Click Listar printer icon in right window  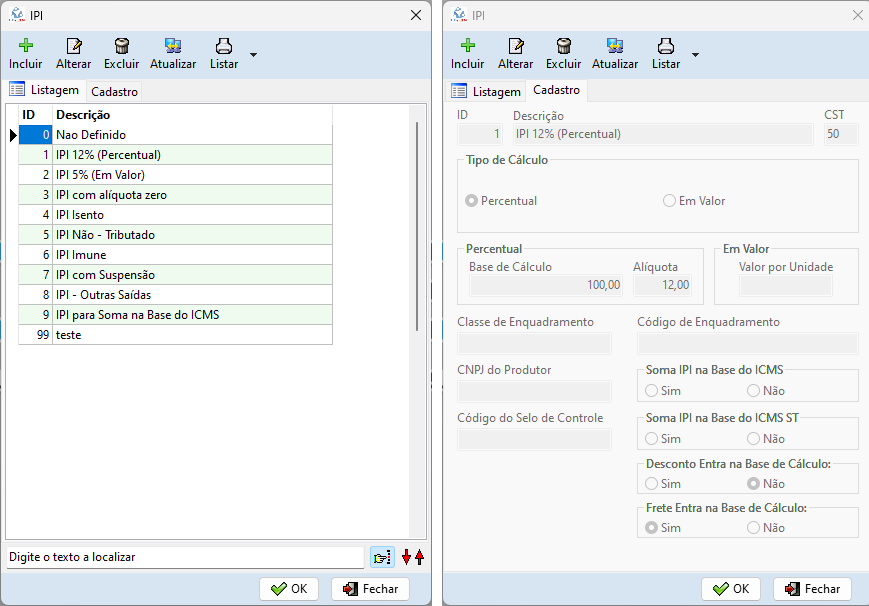666,45
